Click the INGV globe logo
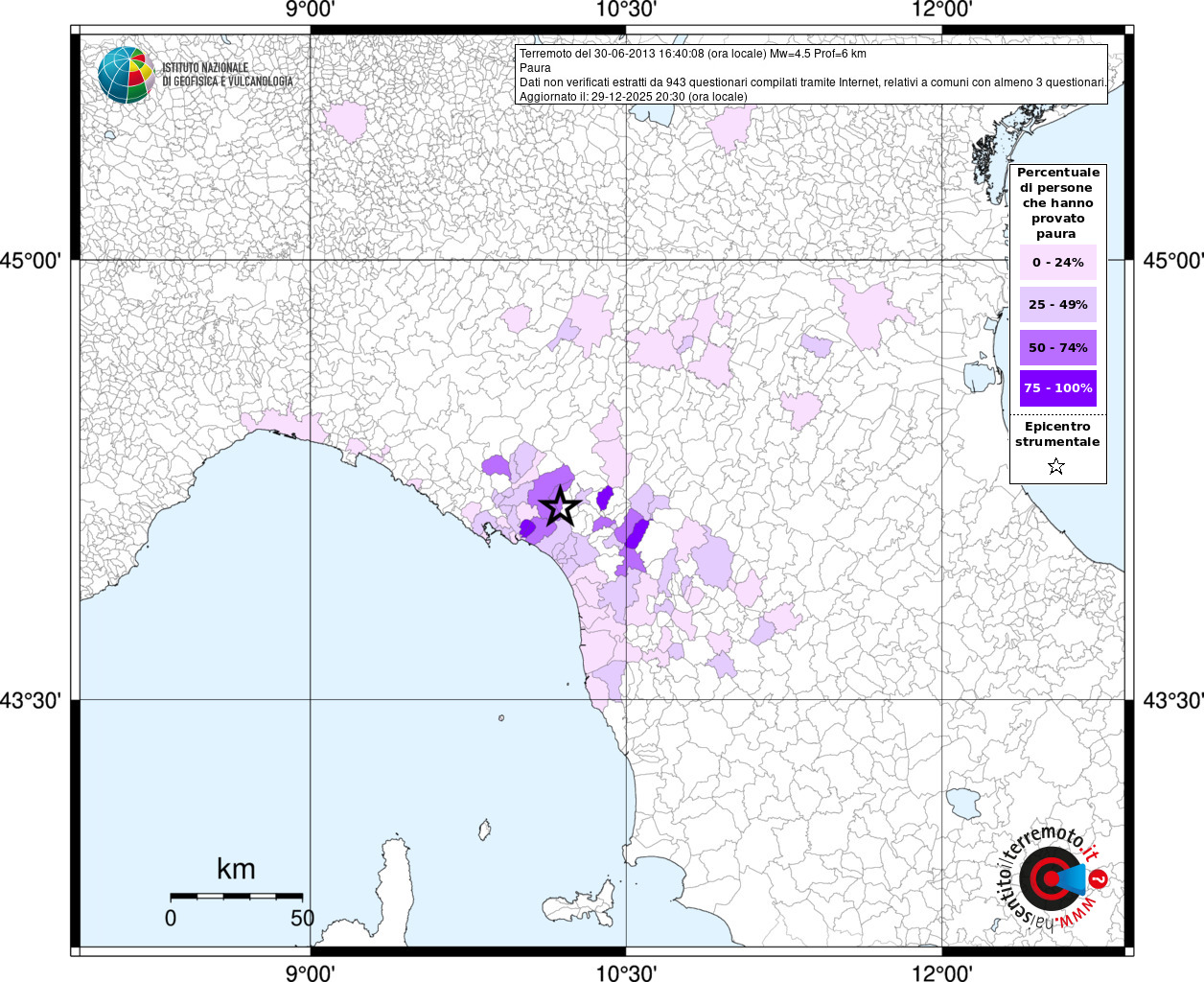 click(126, 75)
